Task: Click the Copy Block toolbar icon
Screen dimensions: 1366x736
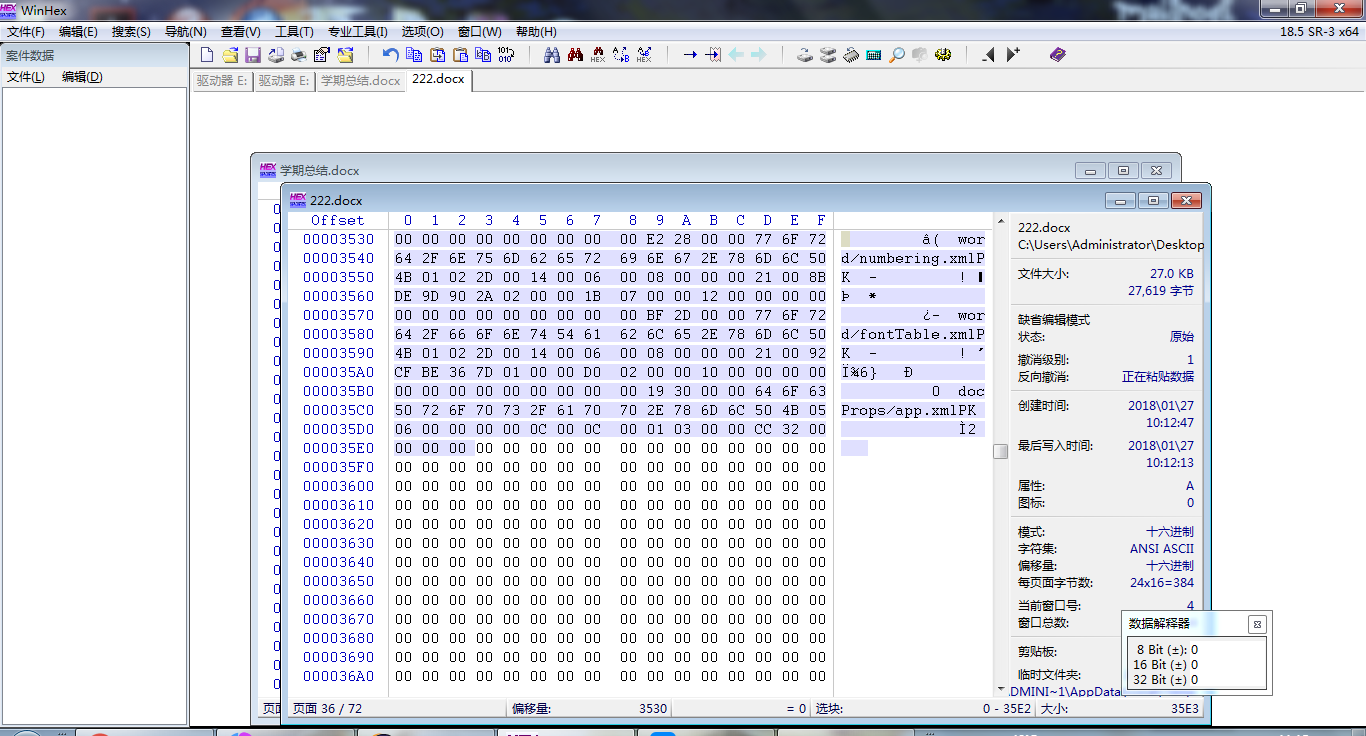Action: pos(414,55)
